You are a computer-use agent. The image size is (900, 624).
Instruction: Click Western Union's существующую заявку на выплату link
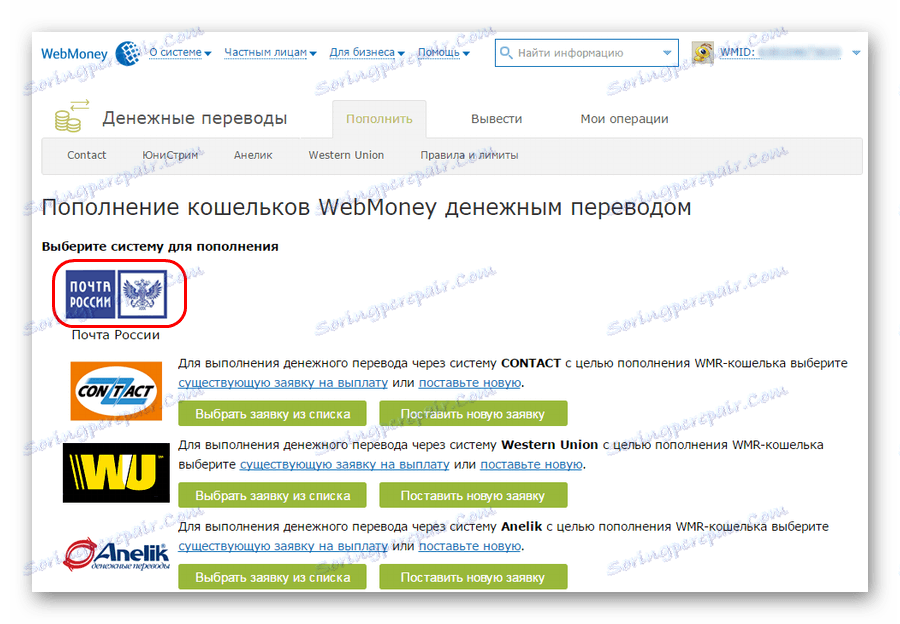344,464
